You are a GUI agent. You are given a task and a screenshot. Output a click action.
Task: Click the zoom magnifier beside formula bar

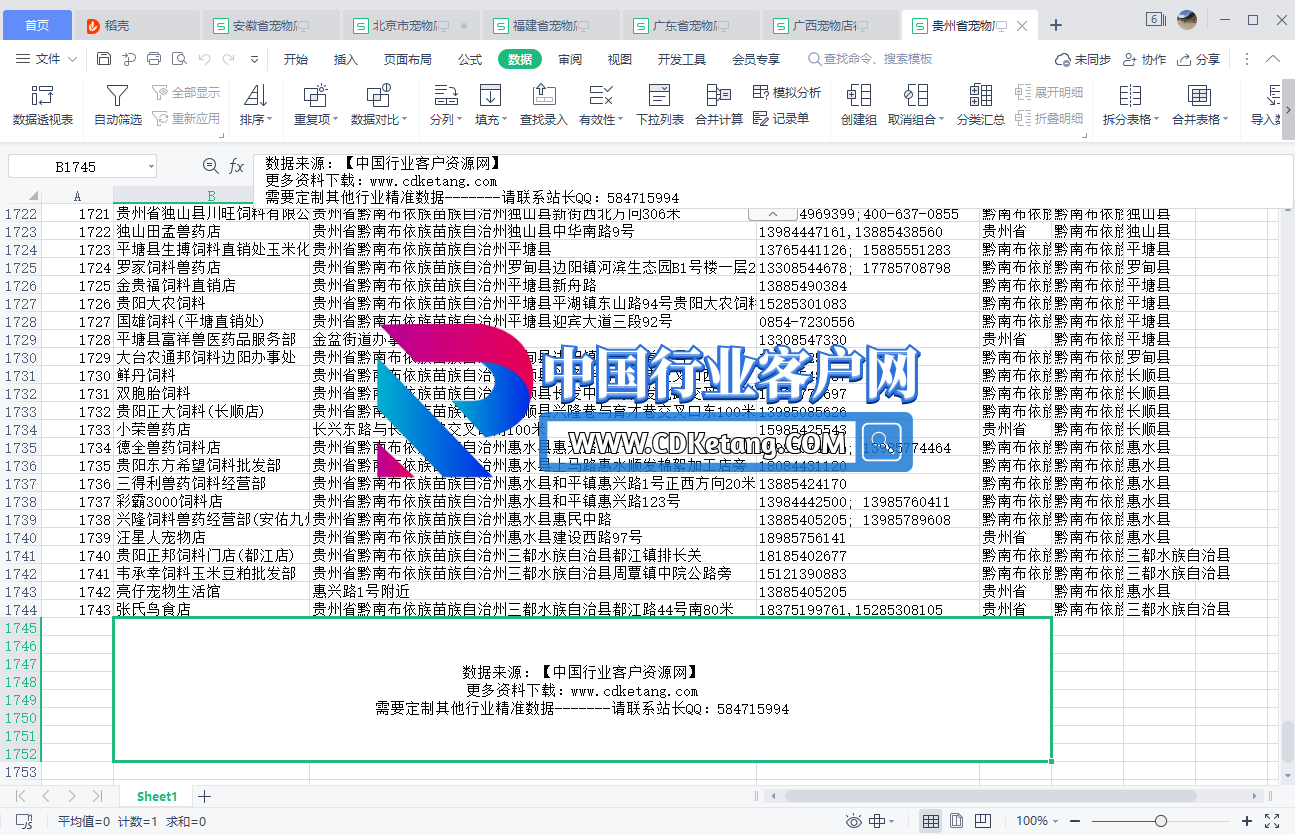point(210,166)
